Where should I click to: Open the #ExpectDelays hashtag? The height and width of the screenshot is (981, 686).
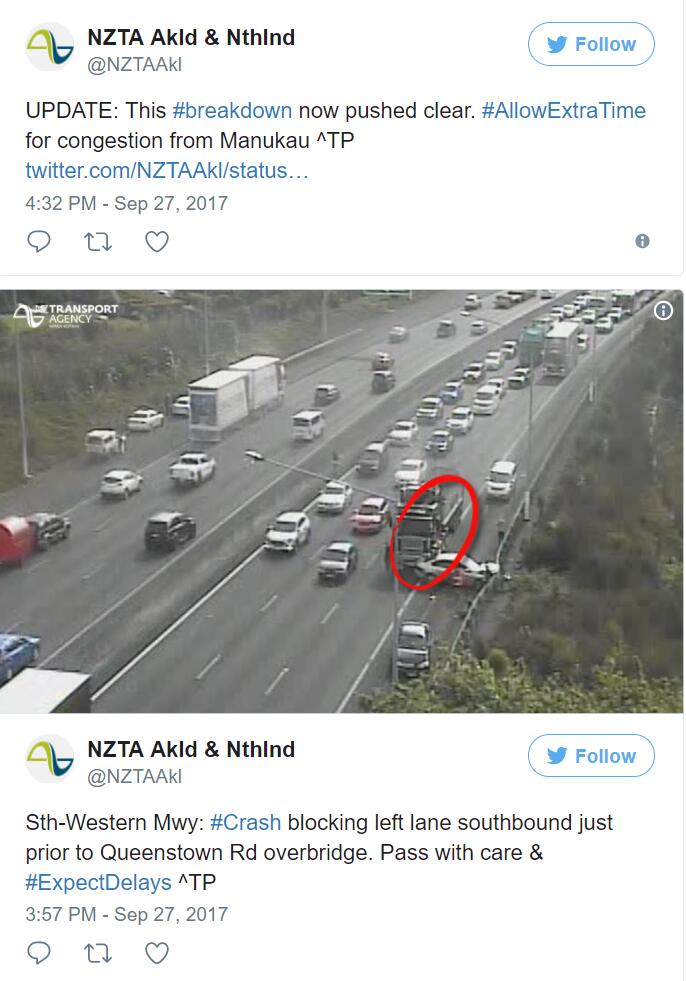tap(98, 882)
